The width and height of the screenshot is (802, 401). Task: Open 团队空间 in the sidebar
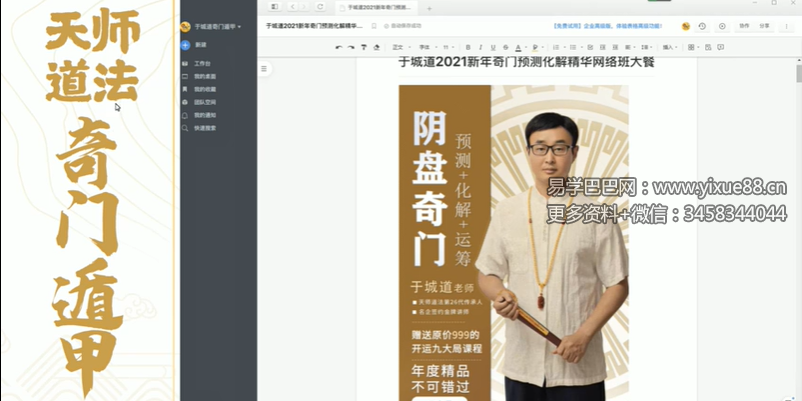199,102
